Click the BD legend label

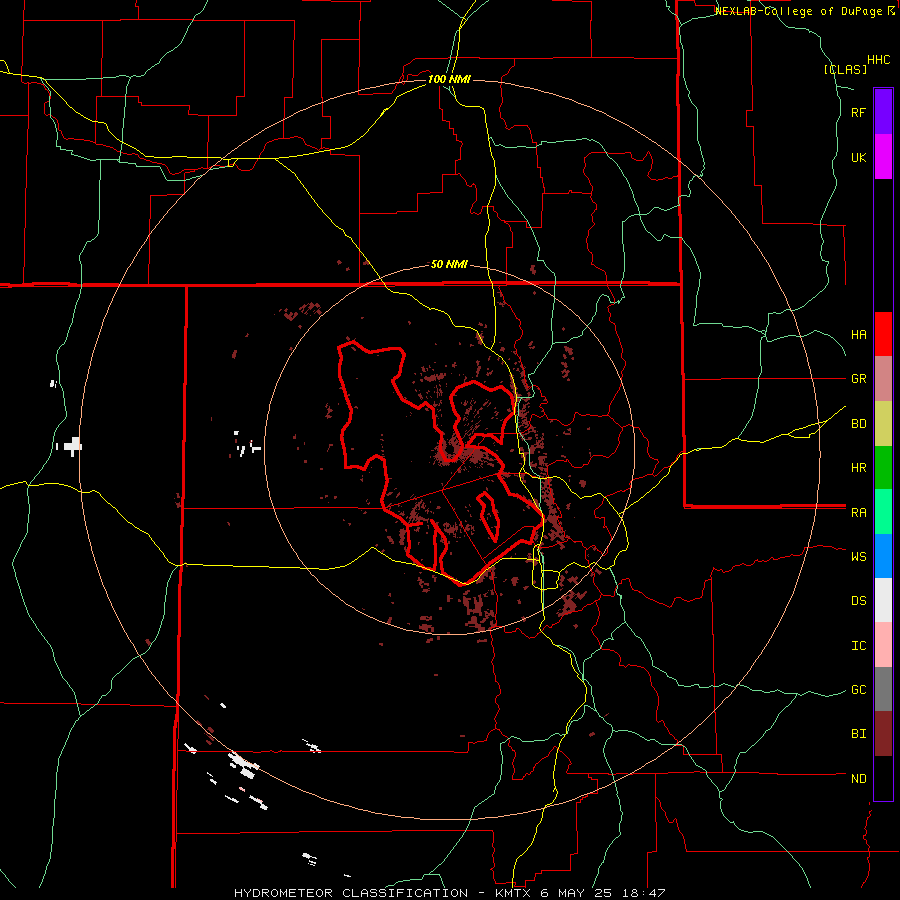pyautogui.click(x=858, y=424)
